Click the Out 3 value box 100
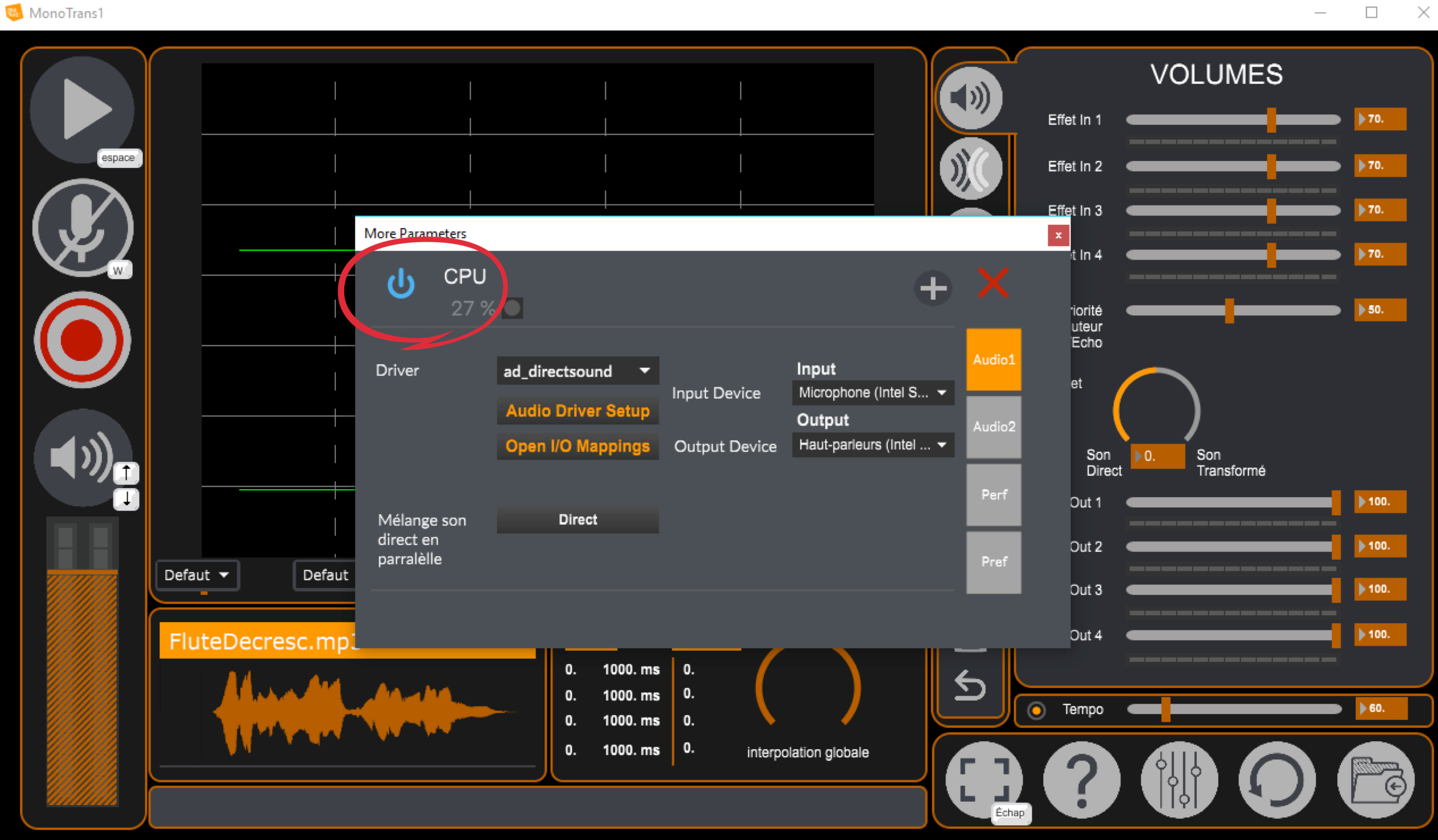This screenshot has width=1438, height=840. [x=1380, y=589]
